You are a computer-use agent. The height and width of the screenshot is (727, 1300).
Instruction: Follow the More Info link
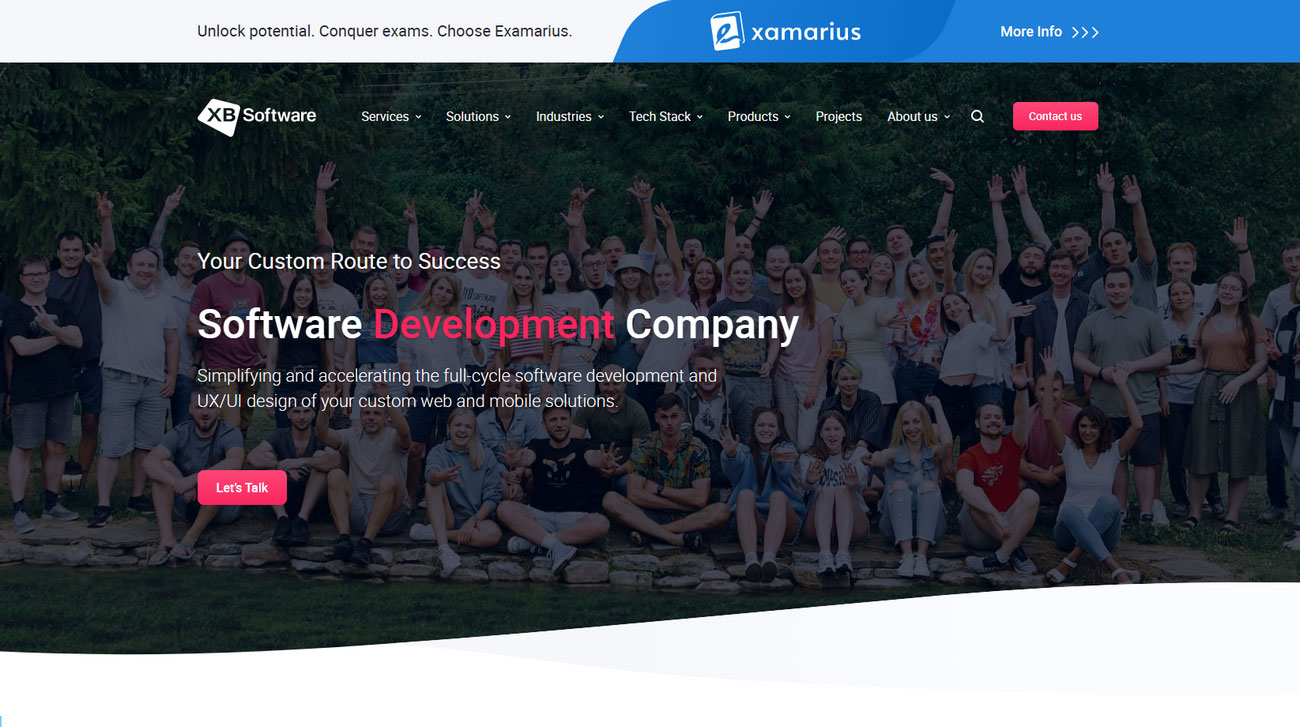(1030, 32)
